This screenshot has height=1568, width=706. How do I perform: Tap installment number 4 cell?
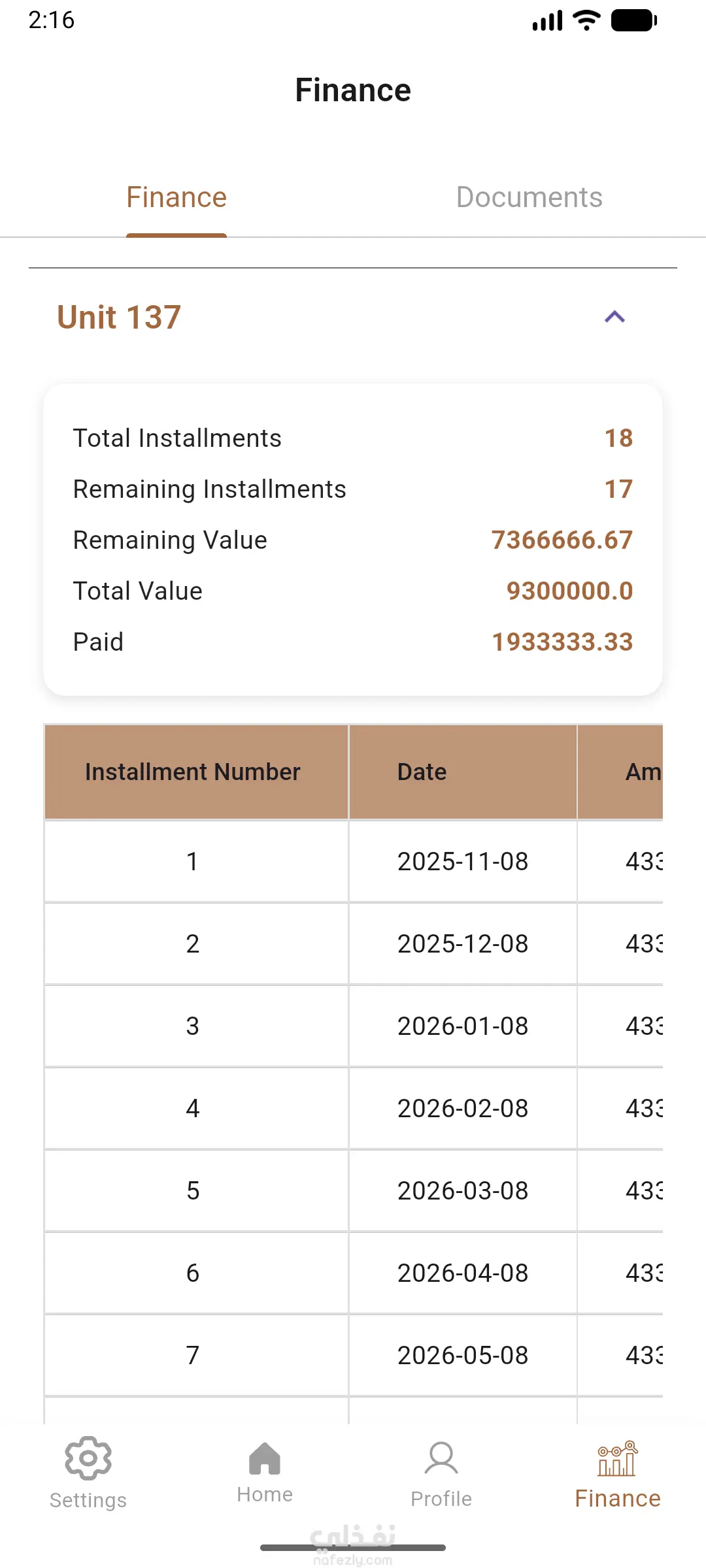pos(196,1108)
